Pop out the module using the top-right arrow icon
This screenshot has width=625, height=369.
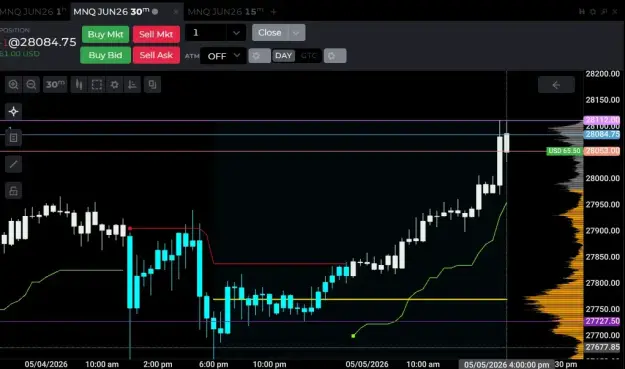tap(604, 12)
